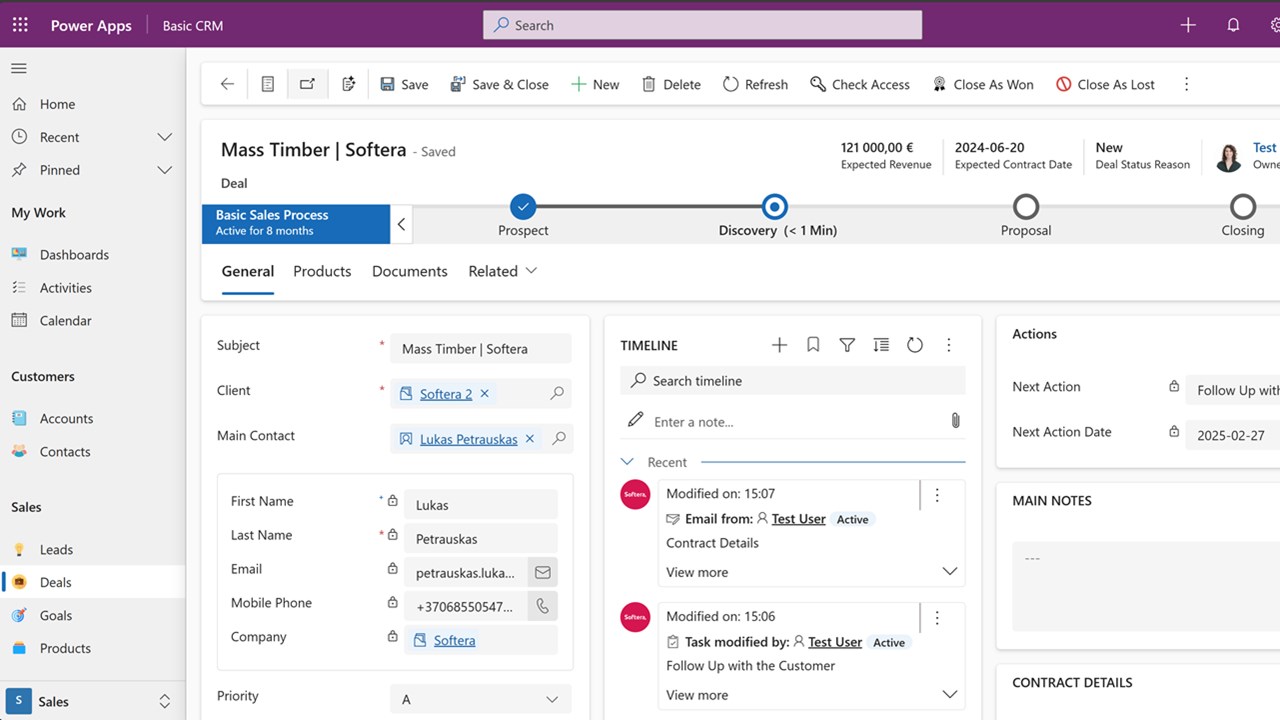
Task: Open Test User link in email entry
Action: [799, 519]
